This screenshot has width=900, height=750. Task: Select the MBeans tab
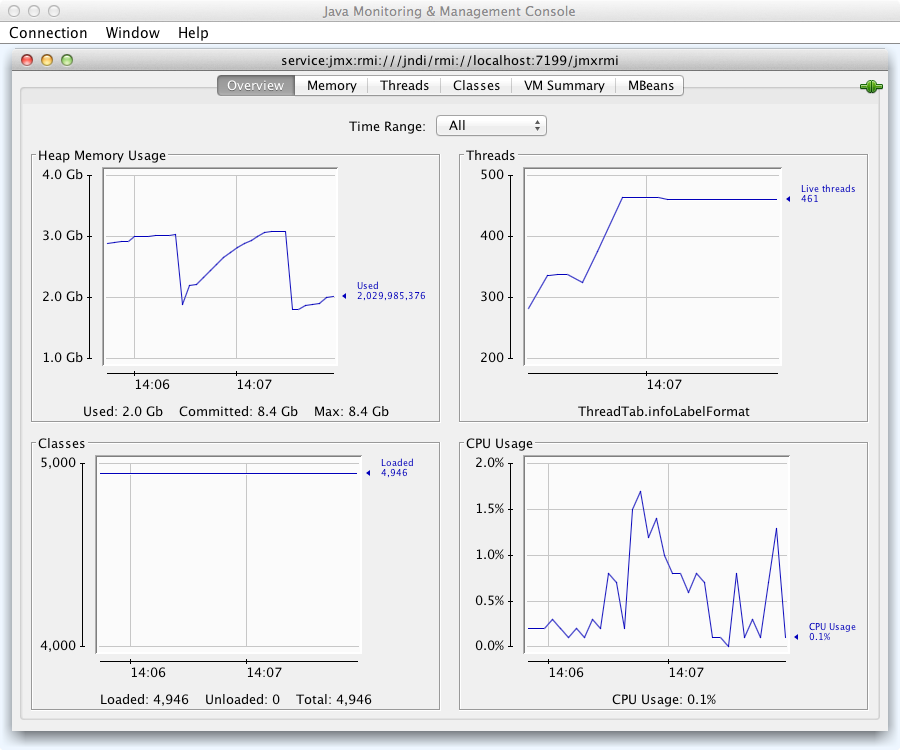pyautogui.click(x=650, y=86)
